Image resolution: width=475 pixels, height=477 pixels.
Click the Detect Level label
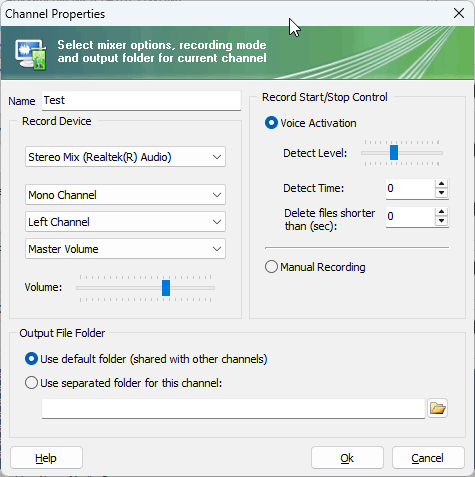pos(315,153)
